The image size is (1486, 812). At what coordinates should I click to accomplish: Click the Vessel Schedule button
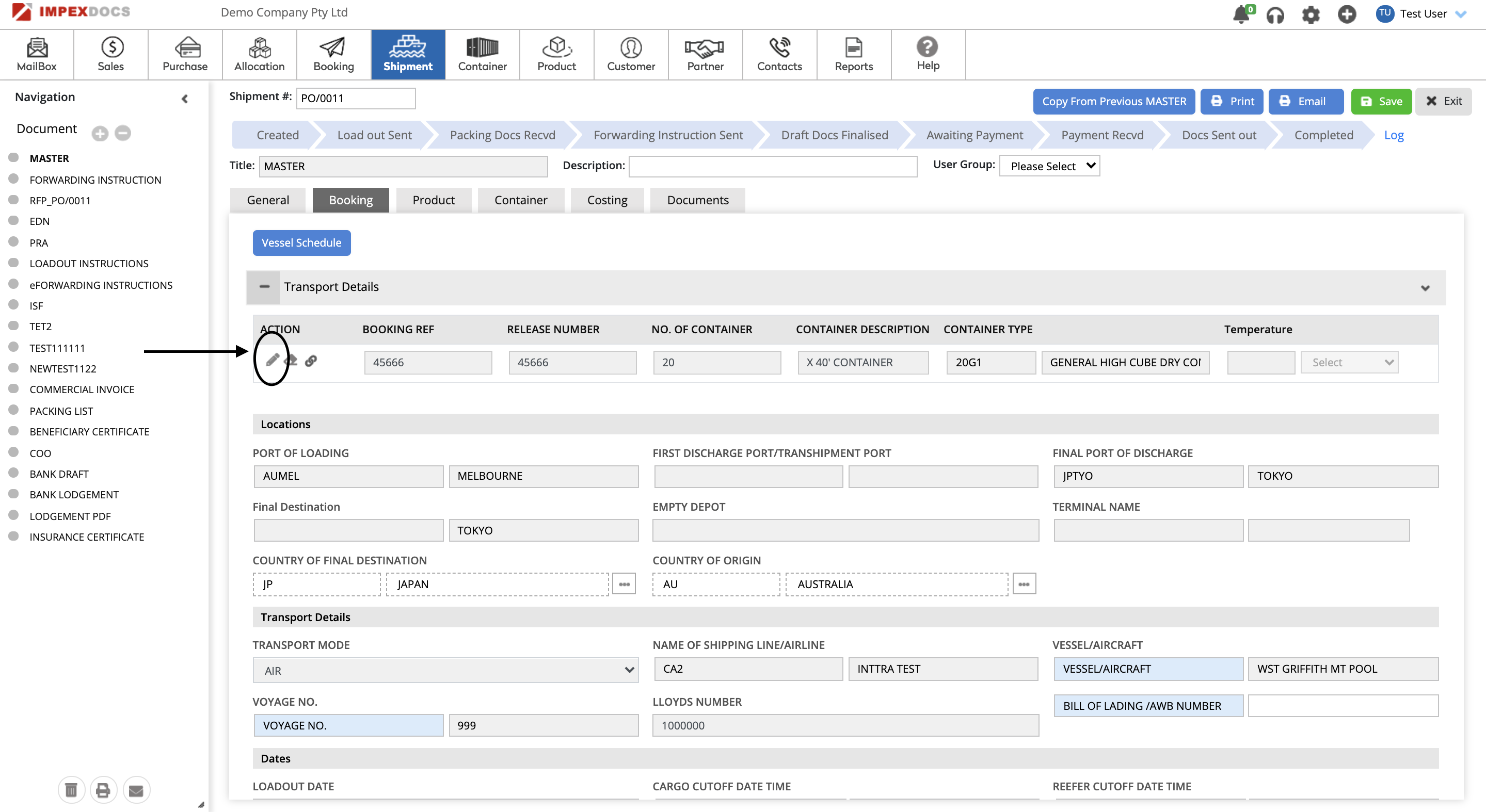[x=301, y=243]
